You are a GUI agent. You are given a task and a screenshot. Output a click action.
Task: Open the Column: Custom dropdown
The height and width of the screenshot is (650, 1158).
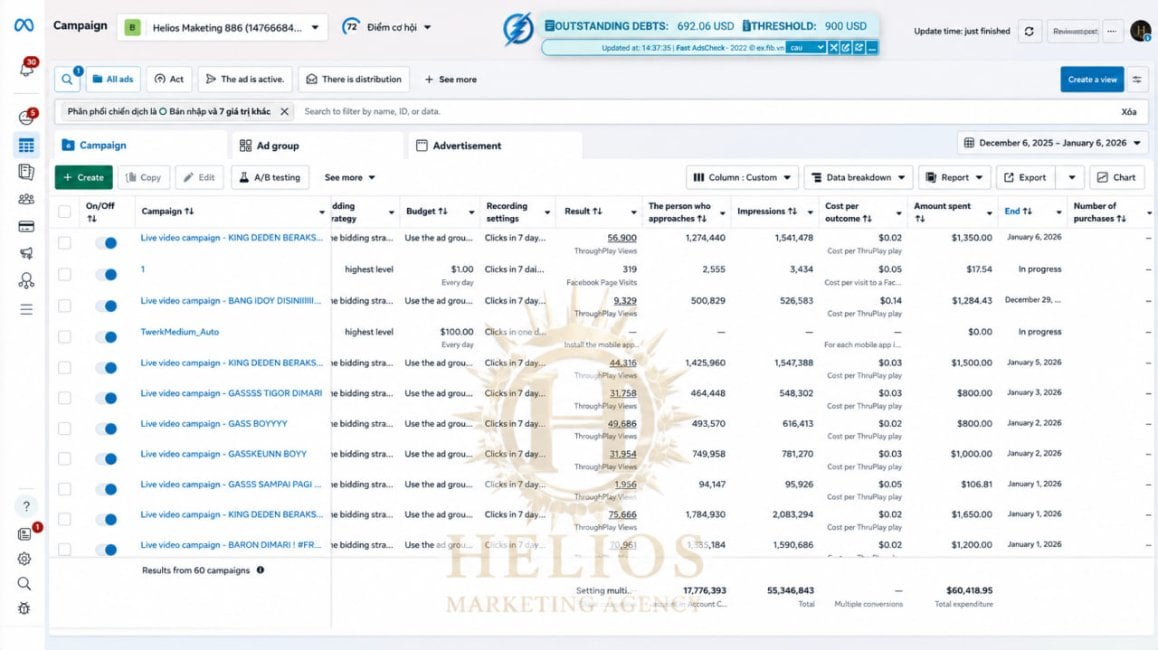pyautogui.click(x=742, y=177)
